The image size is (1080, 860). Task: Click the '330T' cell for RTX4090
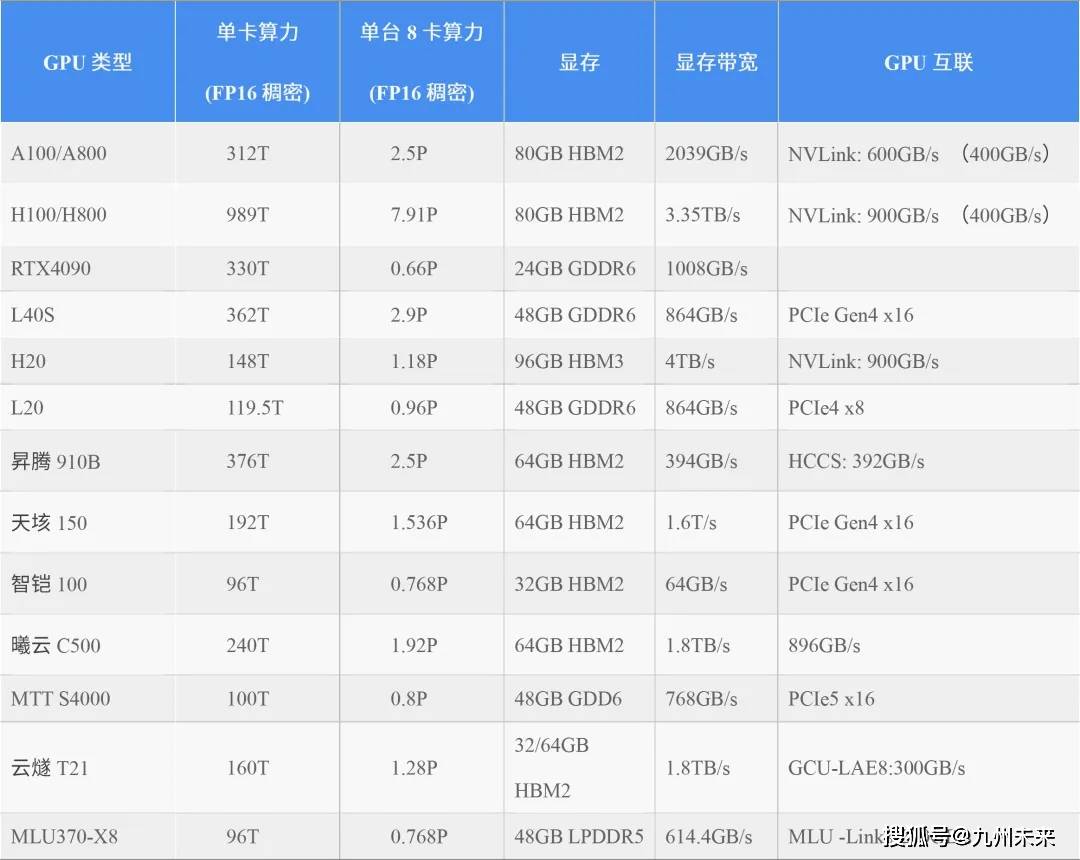248,268
